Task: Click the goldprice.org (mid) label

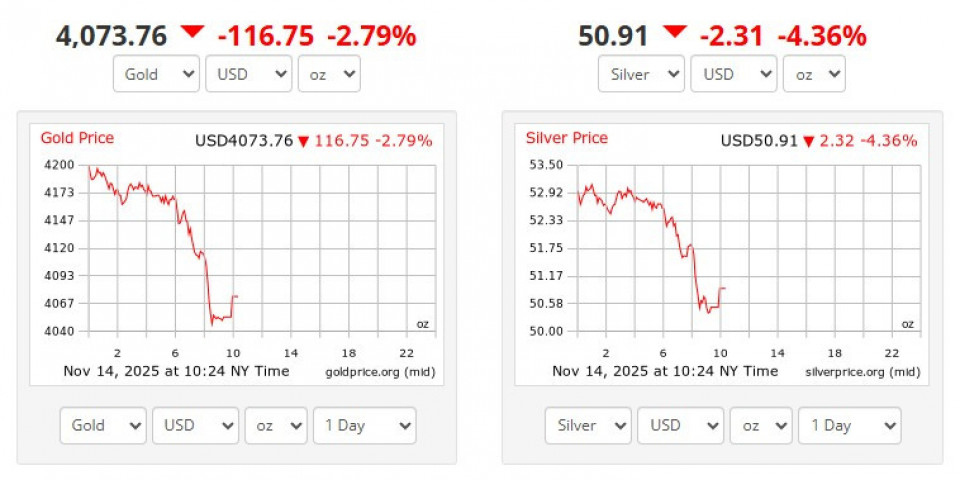Action: click(x=380, y=372)
